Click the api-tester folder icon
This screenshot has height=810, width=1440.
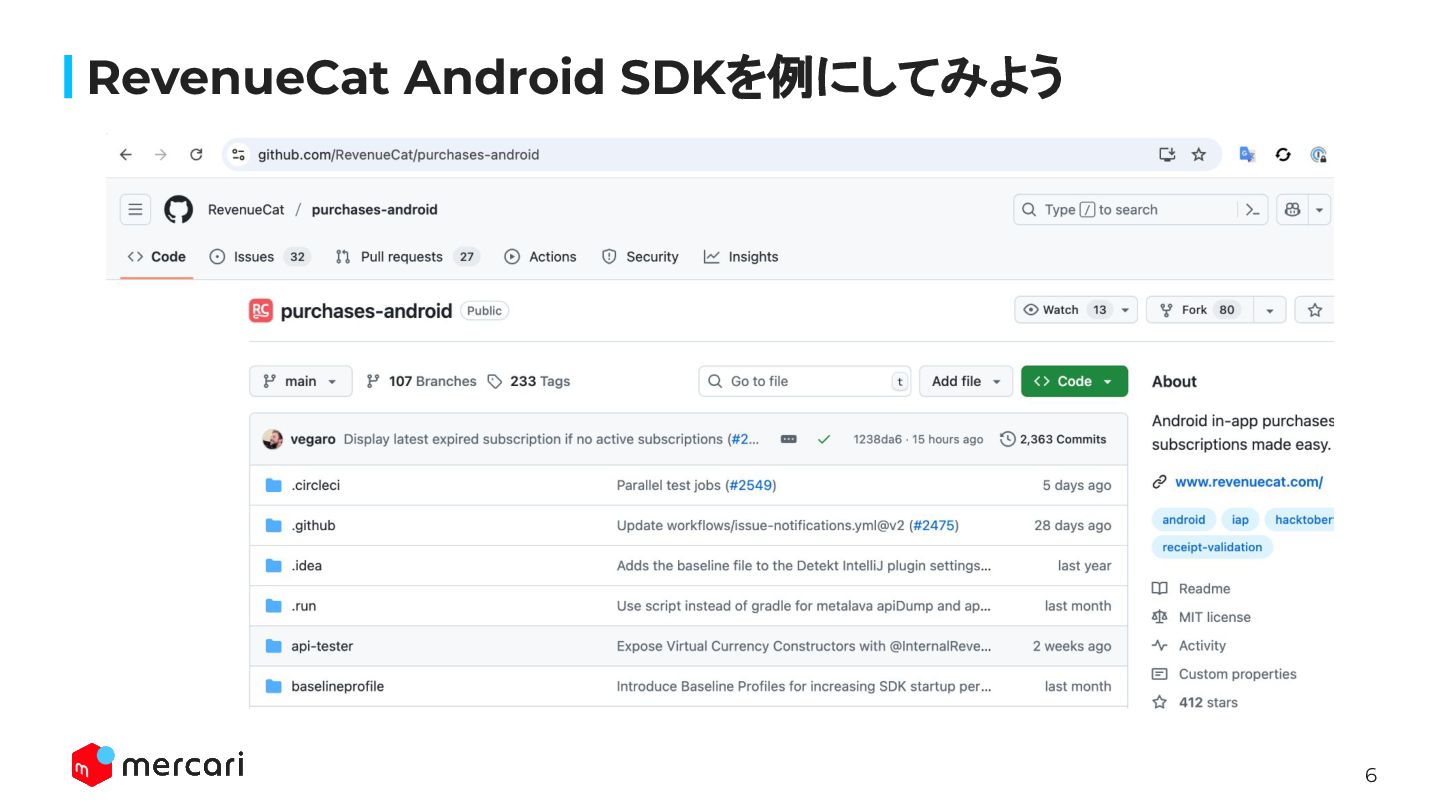[274, 646]
